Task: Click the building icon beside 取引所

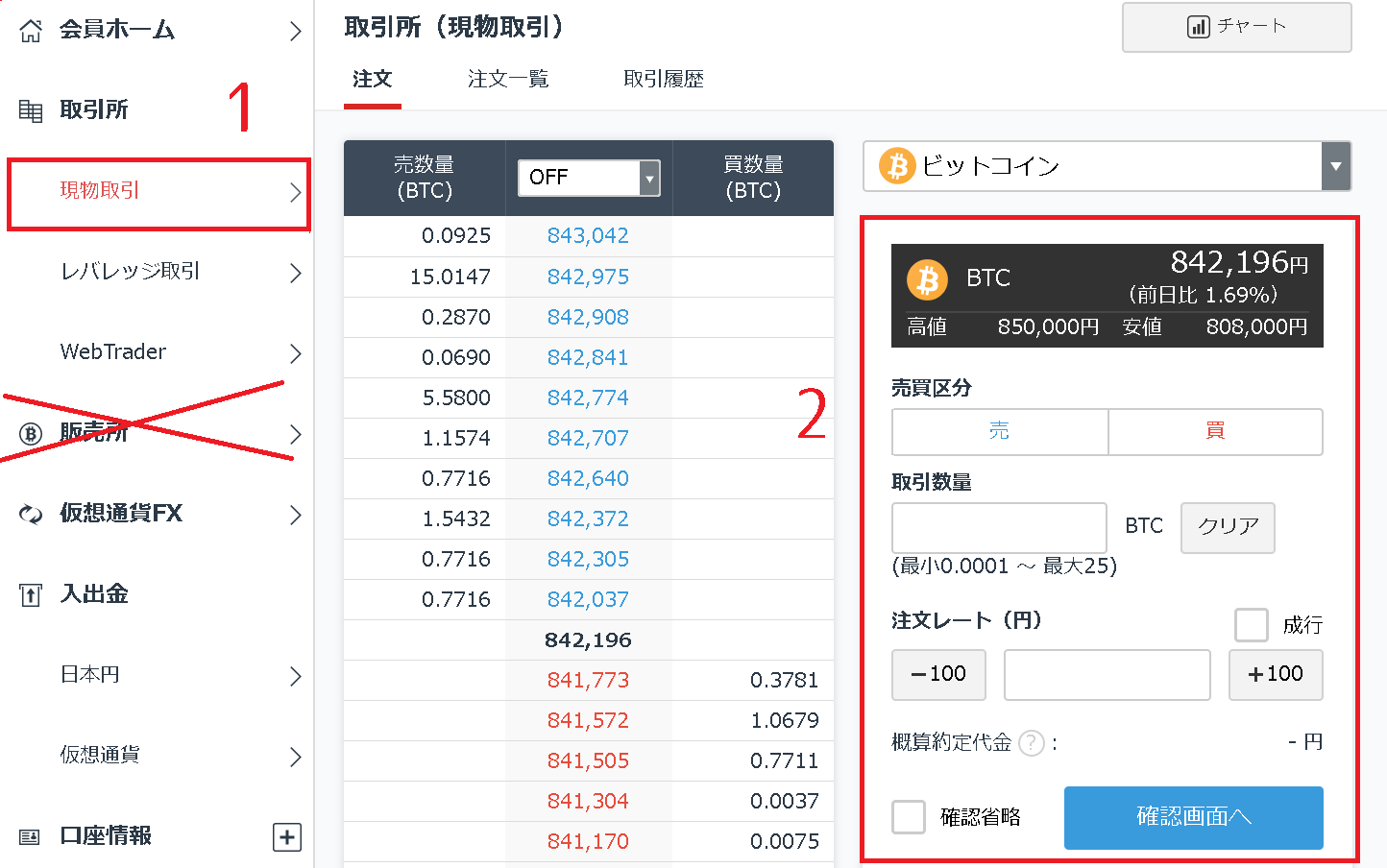Action: (x=31, y=111)
